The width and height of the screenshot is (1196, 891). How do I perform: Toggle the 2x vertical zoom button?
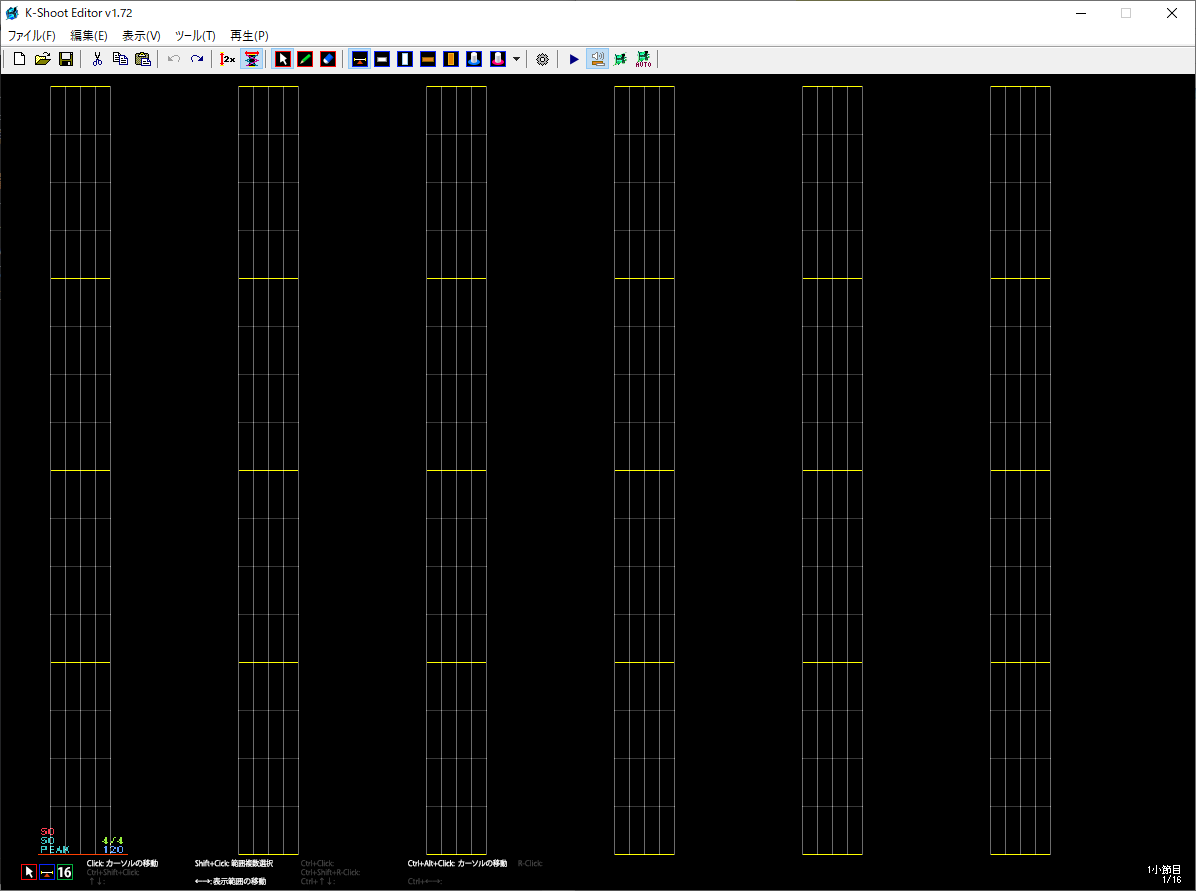227,59
